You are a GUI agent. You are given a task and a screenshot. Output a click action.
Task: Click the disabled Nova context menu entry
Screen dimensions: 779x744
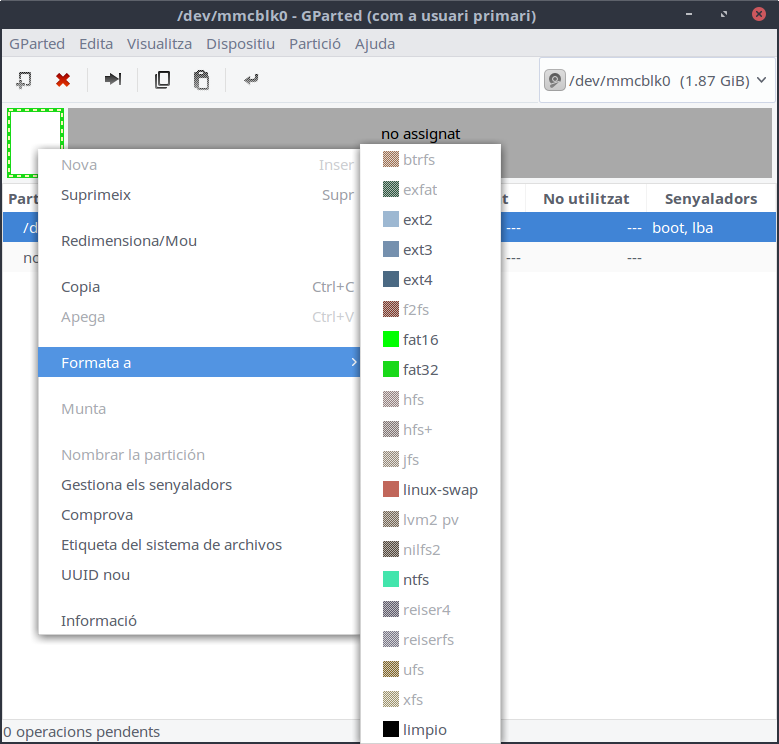click(x=199, y=165)
